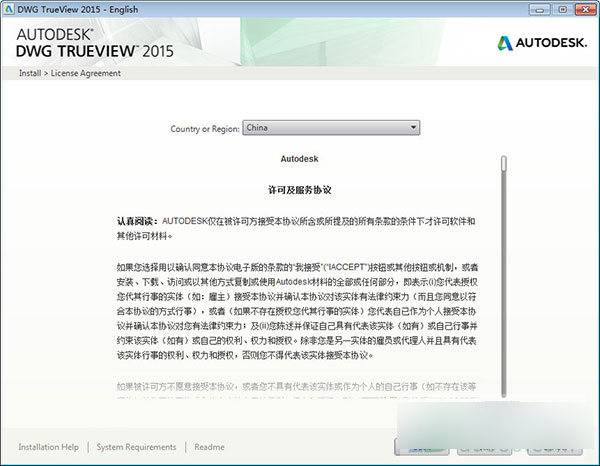Image resolution: width=600 pixels, height=466 pixels.
Task: Click the paragraph beginning '如果您选择用以确认'
Action: click(297, 311)
